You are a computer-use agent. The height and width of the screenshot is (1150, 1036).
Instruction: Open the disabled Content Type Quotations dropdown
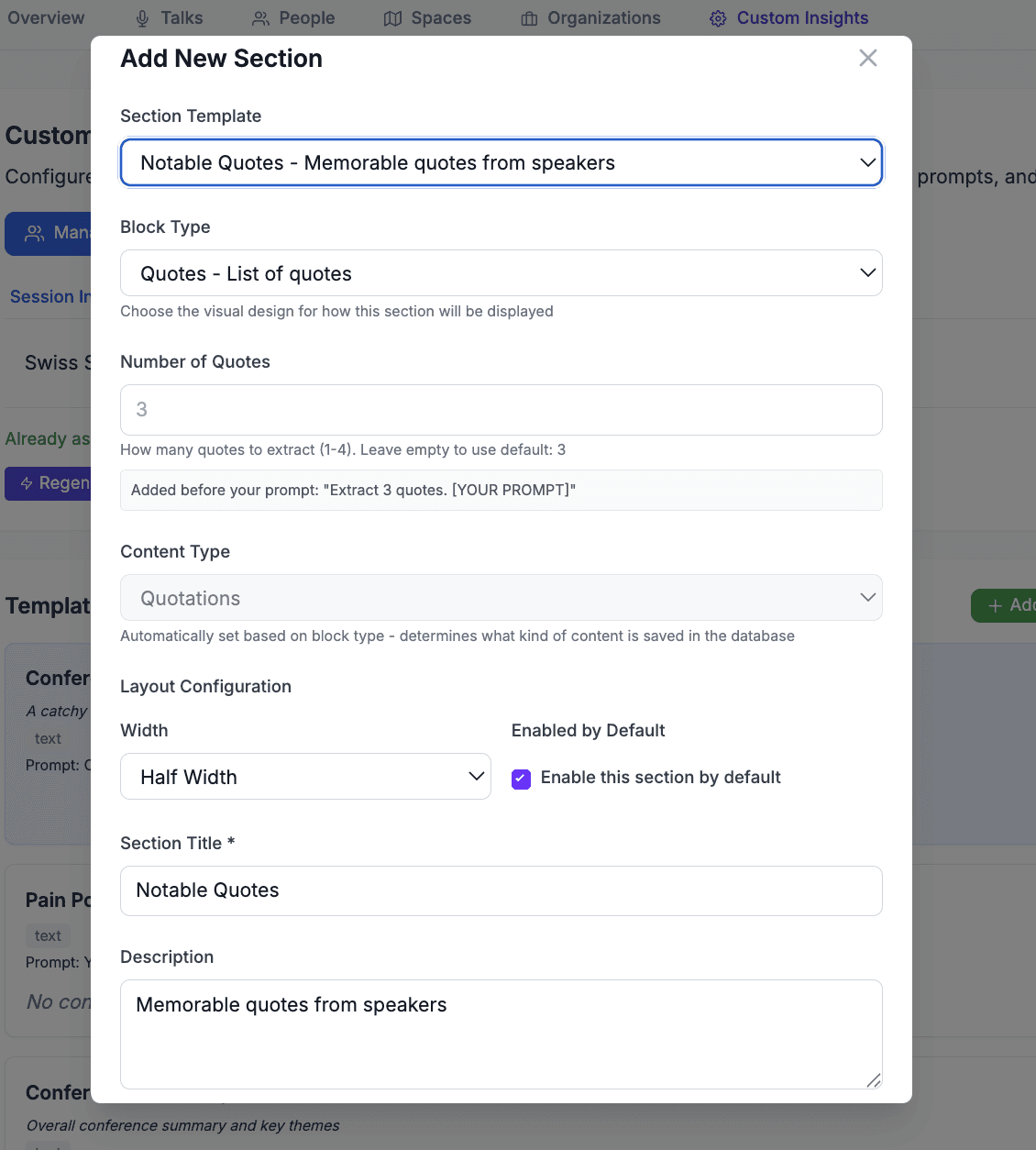[501, 598]
